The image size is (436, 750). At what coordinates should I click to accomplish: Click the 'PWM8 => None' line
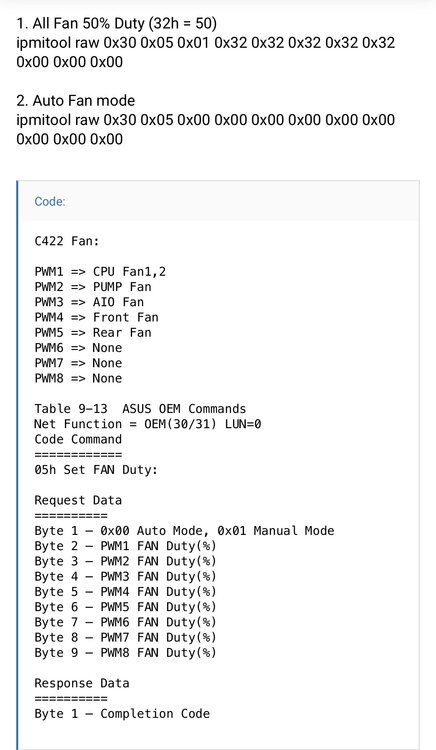(x=78, y=378)
